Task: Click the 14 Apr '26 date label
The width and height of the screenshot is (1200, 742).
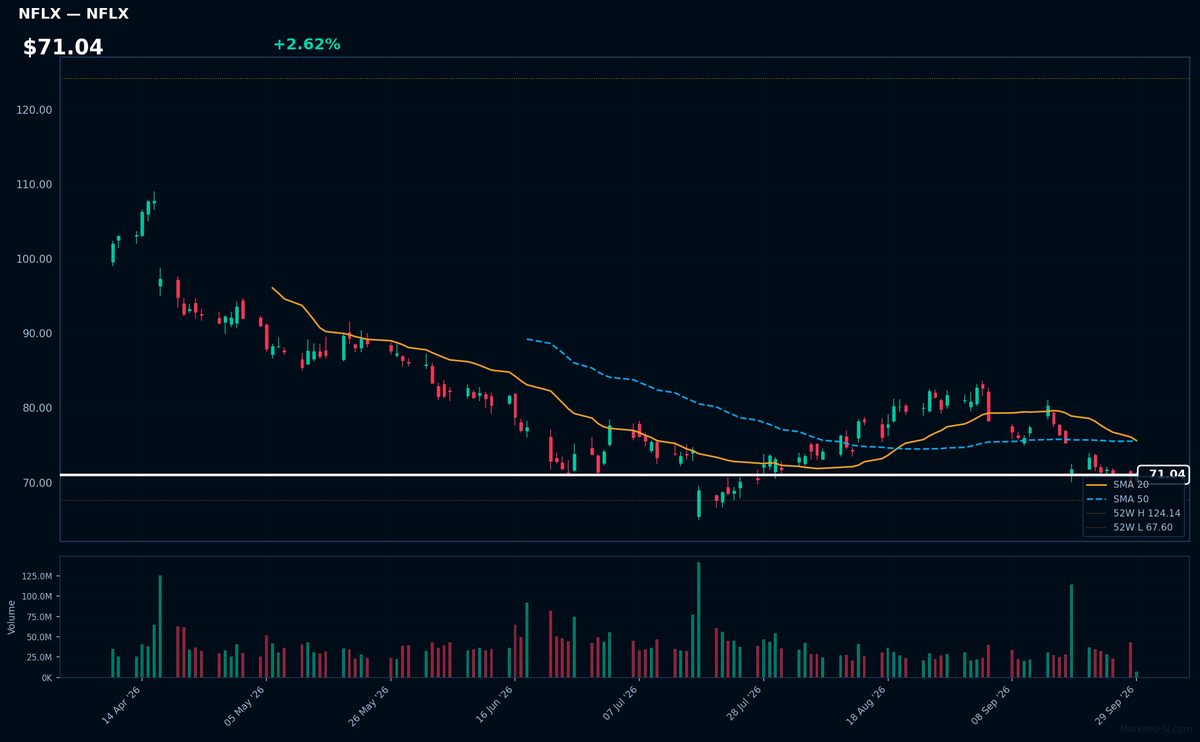Action: 122,705
